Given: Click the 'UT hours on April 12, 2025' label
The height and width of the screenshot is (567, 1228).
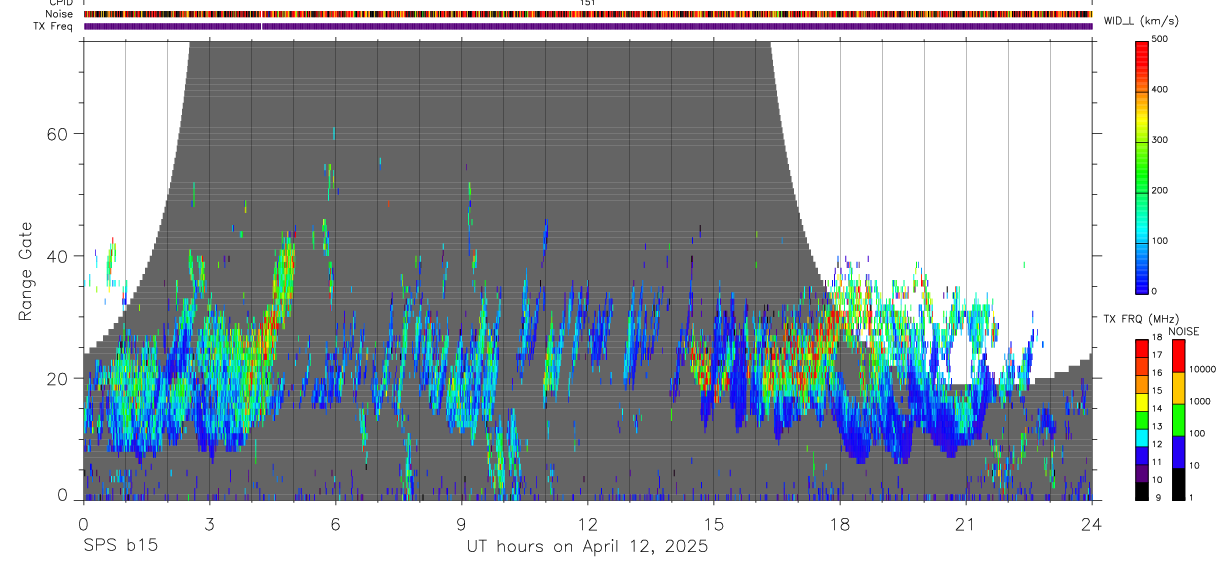Looking at the screenshot, I should click(x=587, y=547).
